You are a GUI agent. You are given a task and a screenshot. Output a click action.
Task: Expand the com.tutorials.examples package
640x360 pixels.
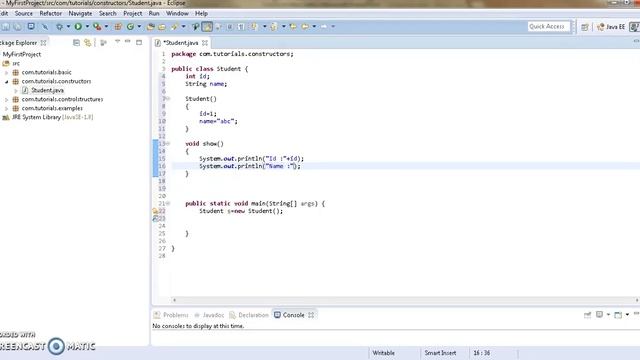click(x=6, y=109)
